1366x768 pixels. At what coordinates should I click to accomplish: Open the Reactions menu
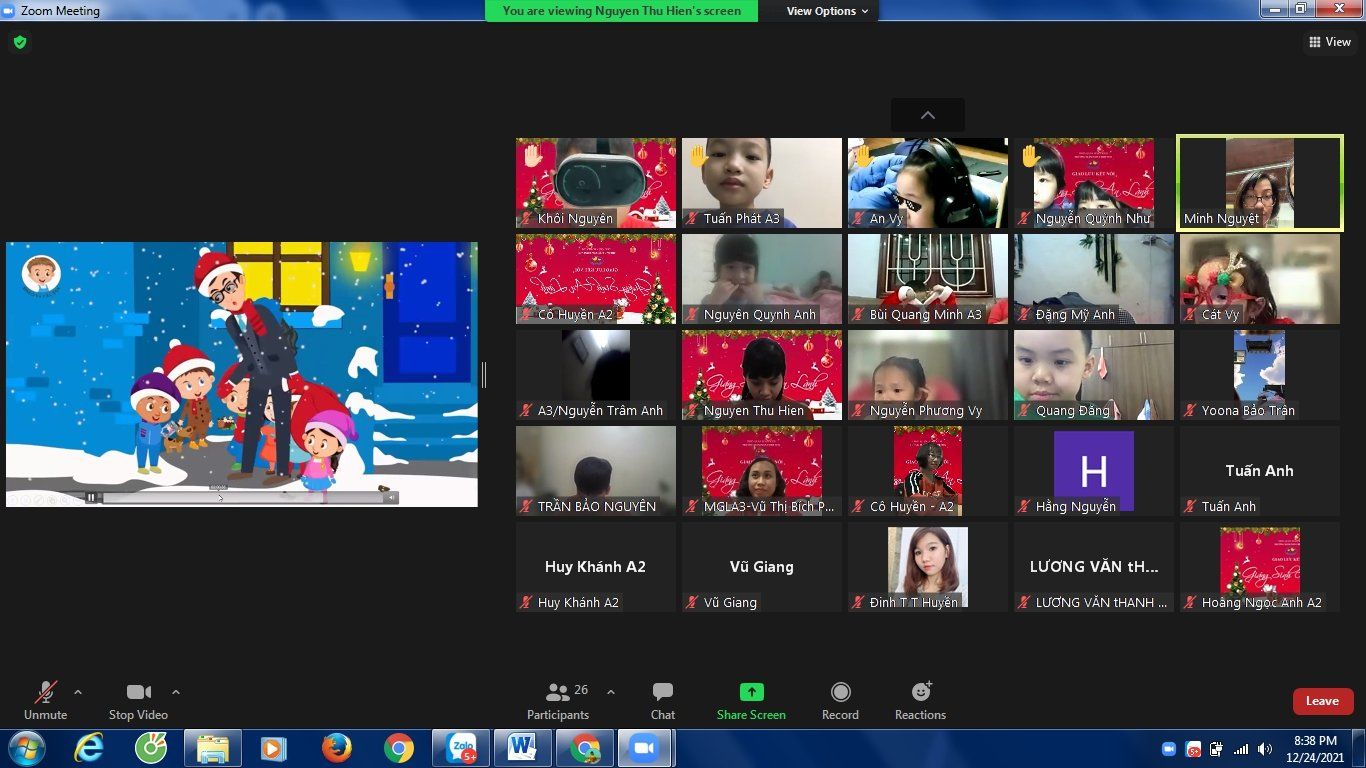point(920,700)
